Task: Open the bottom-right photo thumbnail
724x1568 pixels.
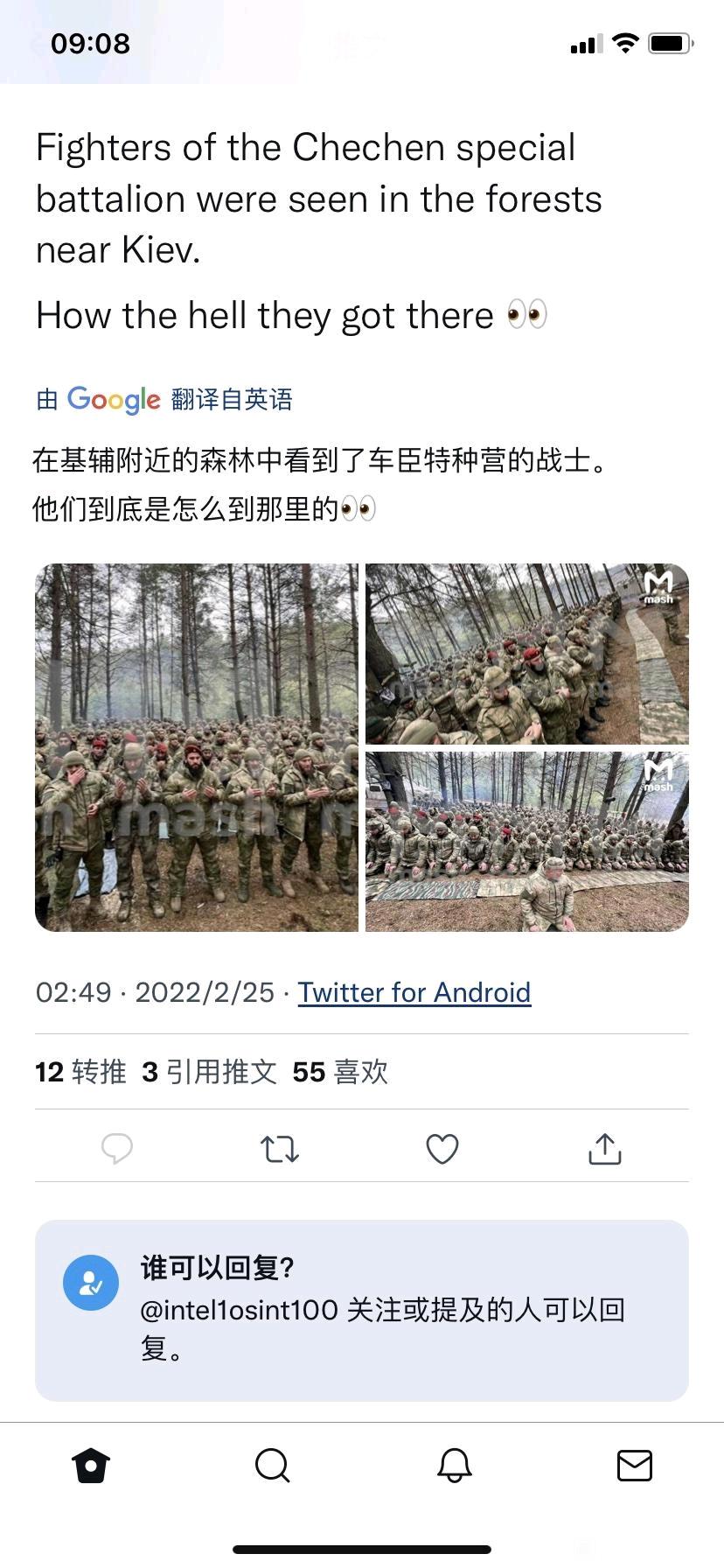Action: pos(527,842)
